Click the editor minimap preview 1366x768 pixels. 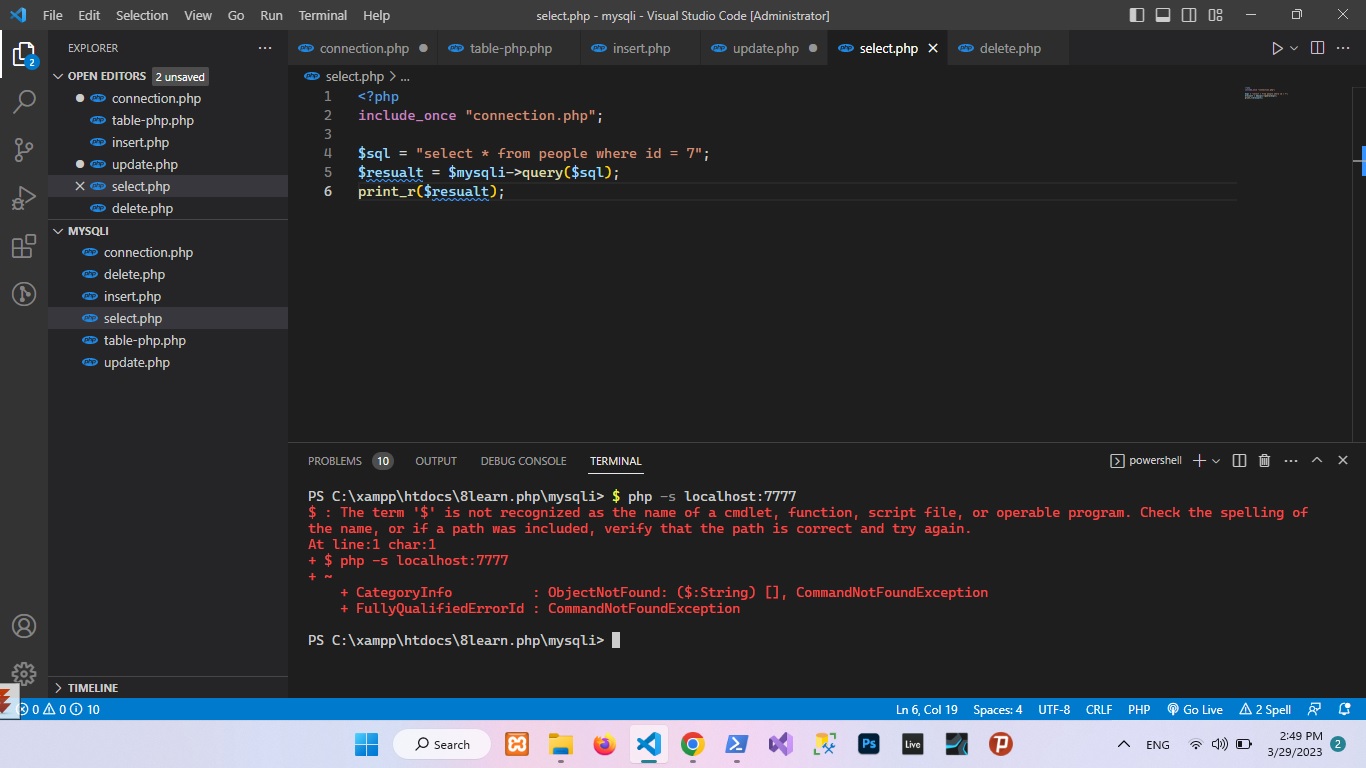click(1266, 93)
